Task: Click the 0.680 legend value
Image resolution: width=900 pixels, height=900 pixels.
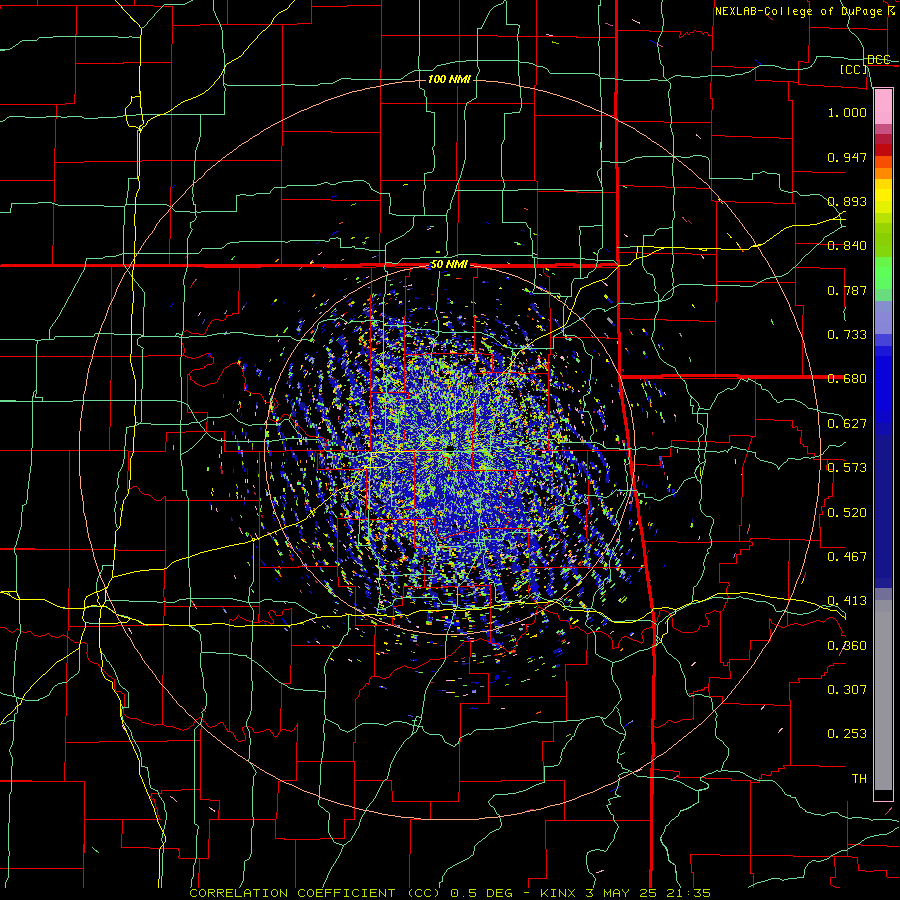Action: coord(847,379)
